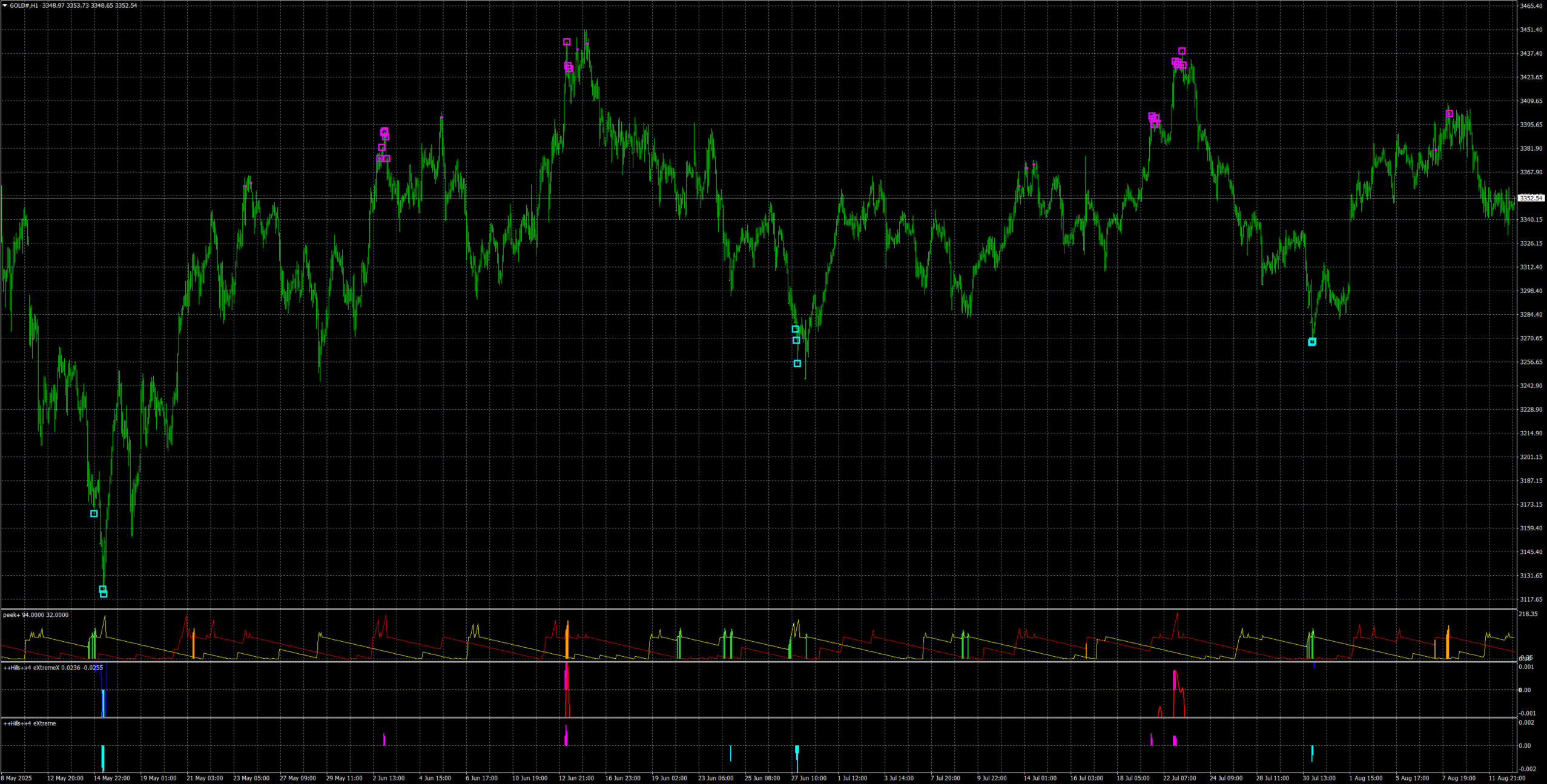Viewport: 1547px width, 784px height.
Task: Select the highest magenta square at July 22 peak
Action: coord(1182,51)
